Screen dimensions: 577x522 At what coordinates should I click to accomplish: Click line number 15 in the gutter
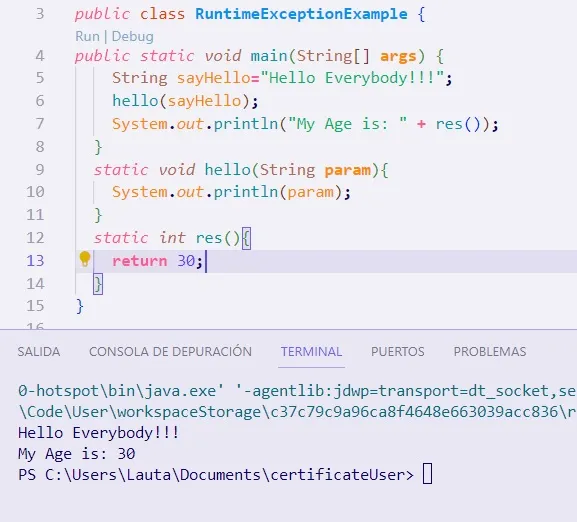click(x=35, y=306)
